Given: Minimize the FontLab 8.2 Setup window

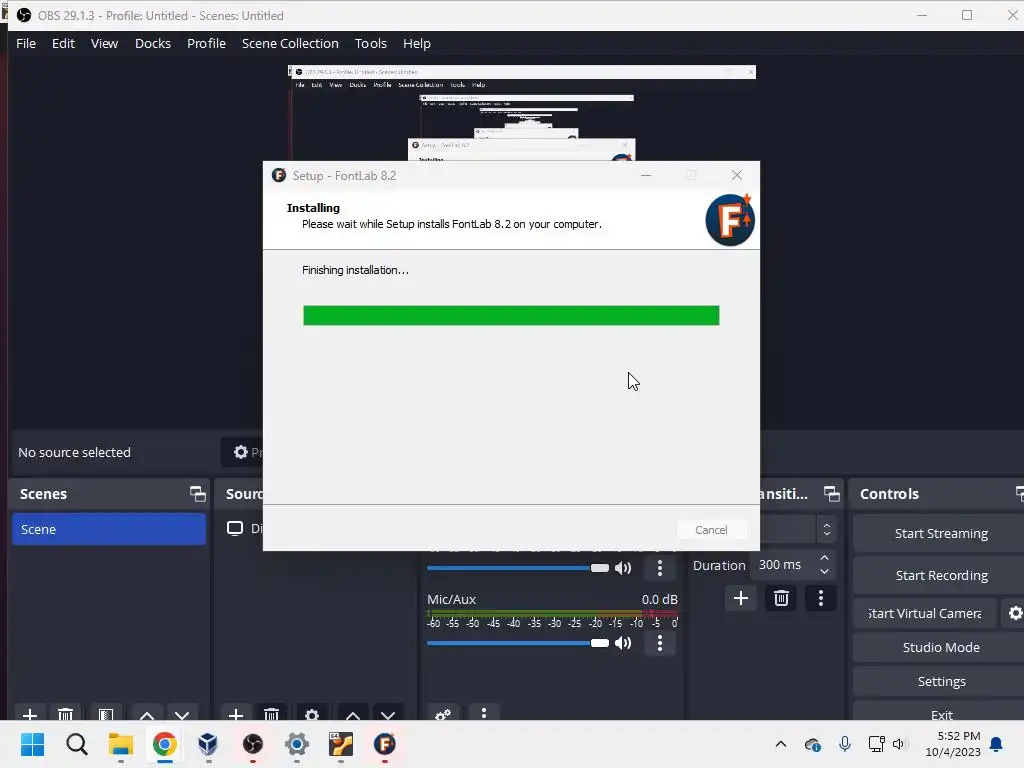Looking at the screenshot, I should 646,175.
